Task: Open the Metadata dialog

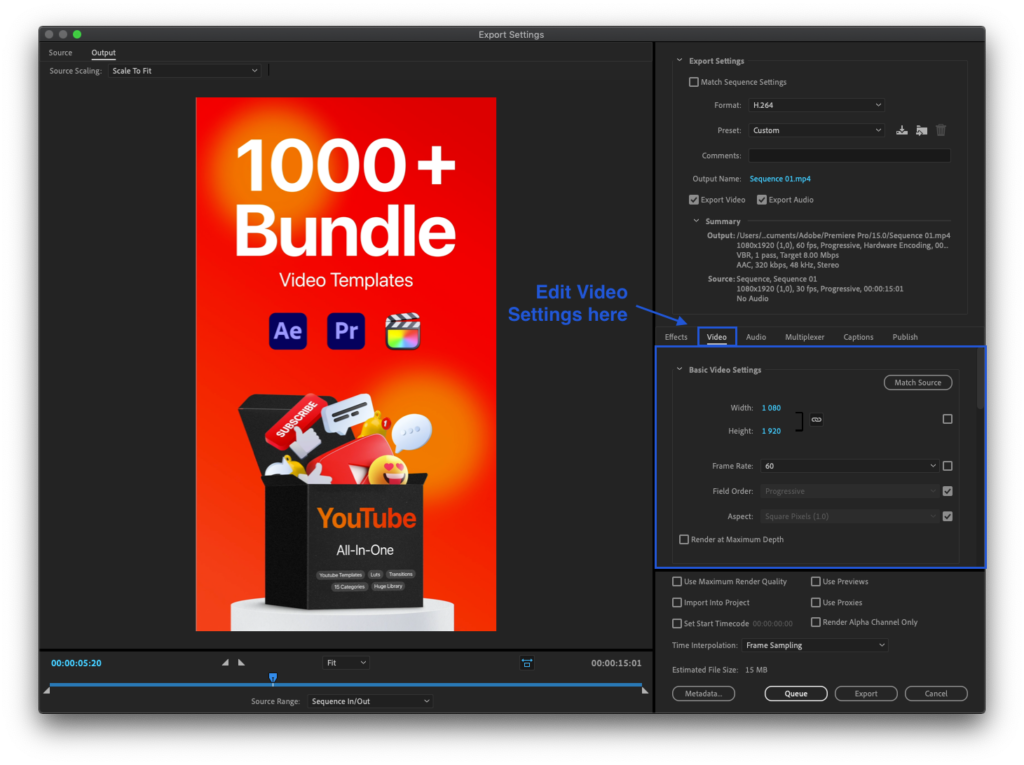Action: pos(703,694)
